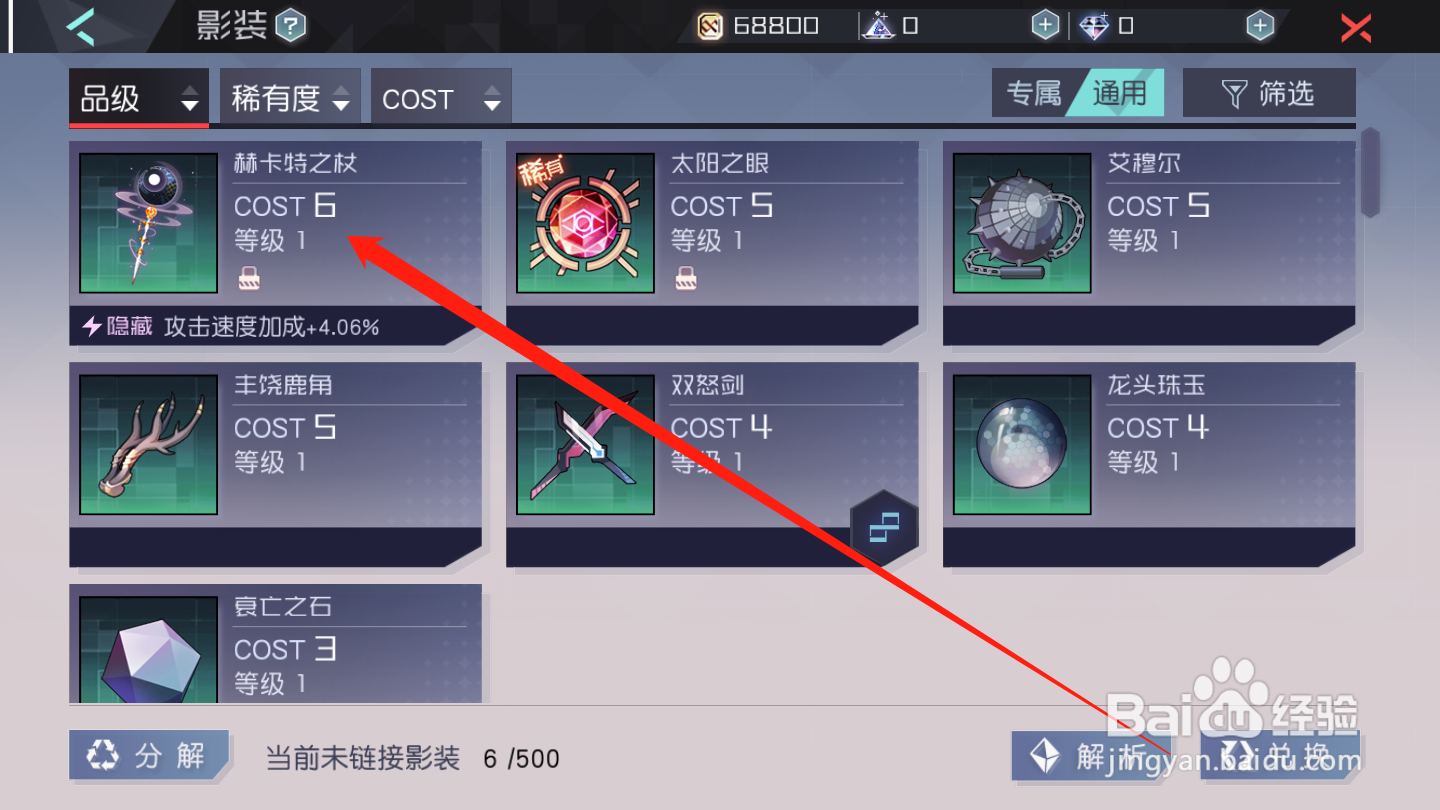1440x810 pixels.
Task: Click the link hexagon icon on 双怒剑
Action: click(x=884, y=525)
